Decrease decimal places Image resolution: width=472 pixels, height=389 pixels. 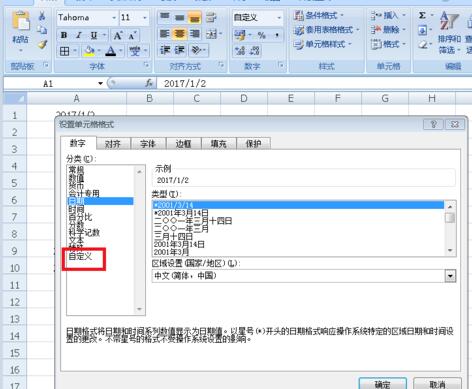point(255,51)
